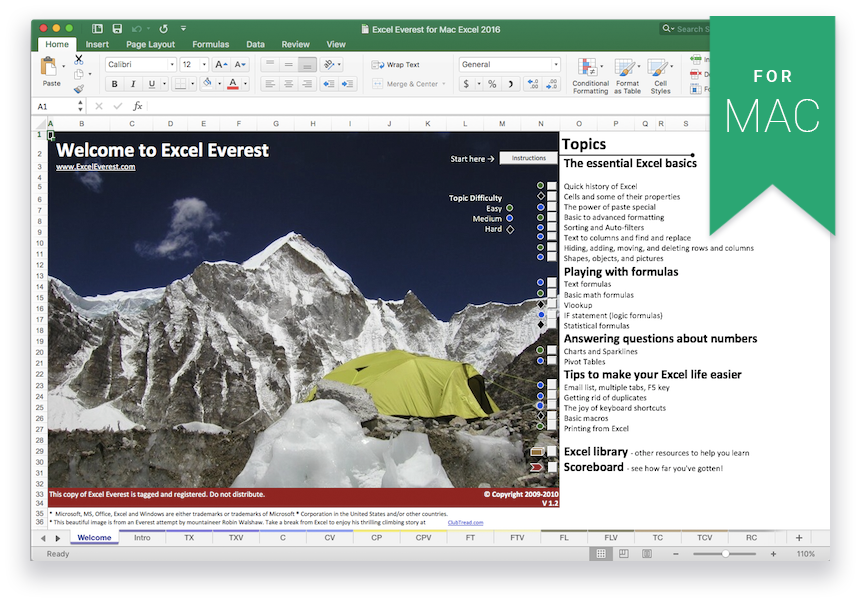Open the Calibri font name dropdown
The width and height of the screenshot is (866, 606).
[172, 65]
